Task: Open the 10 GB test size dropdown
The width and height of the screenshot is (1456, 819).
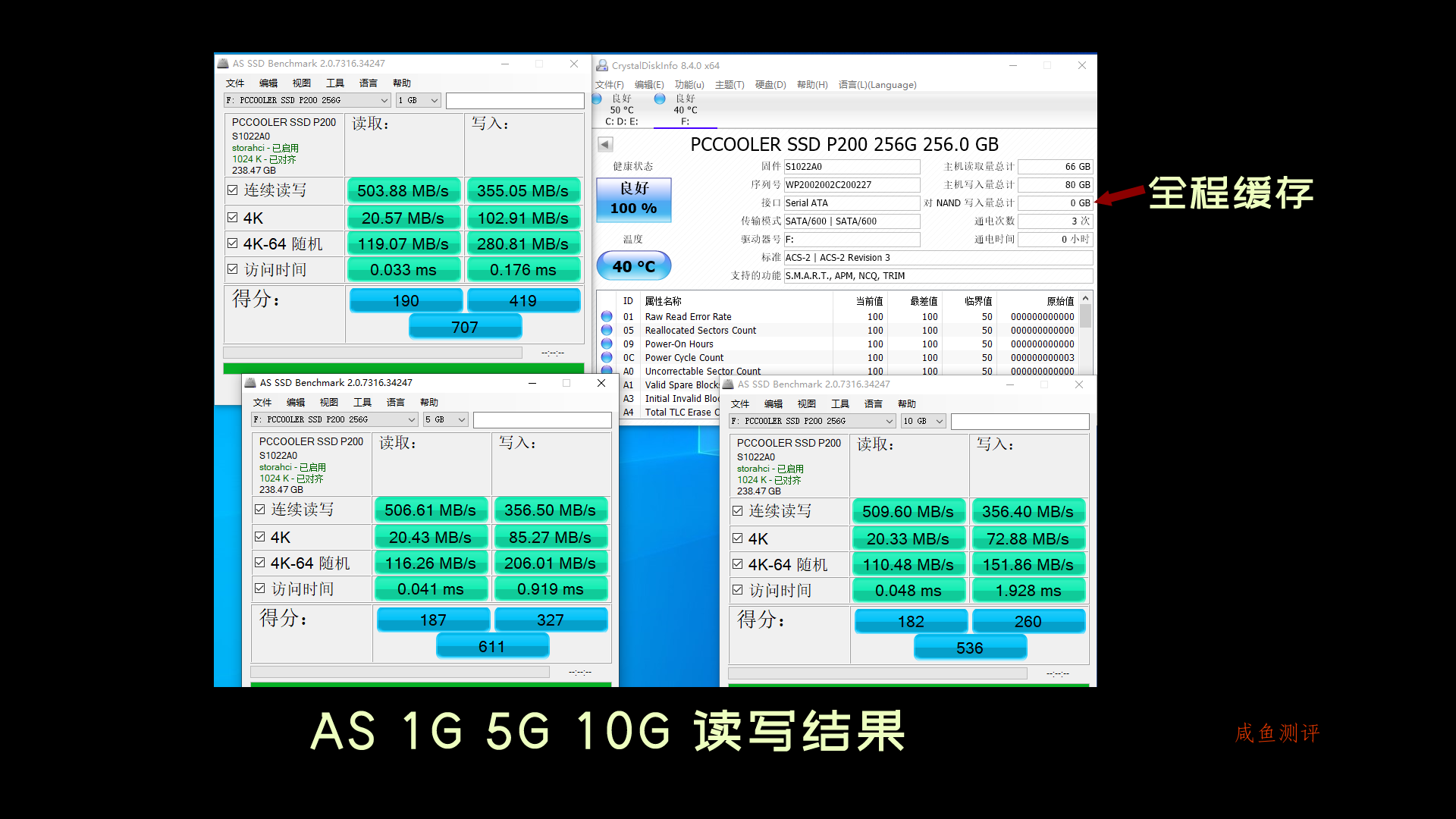Action: click(x=924, y=421)
